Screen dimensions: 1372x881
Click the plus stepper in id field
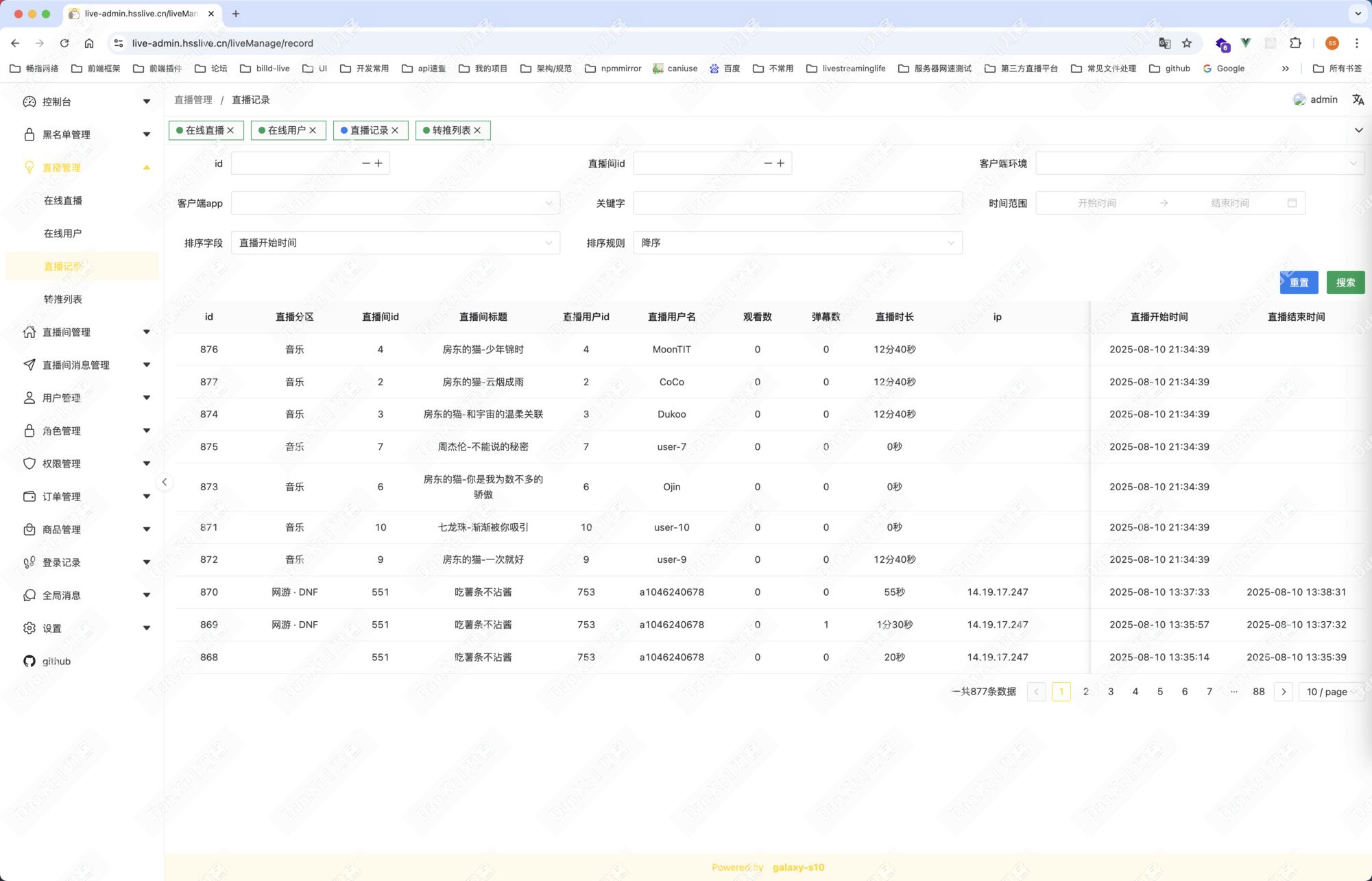click(x=378, y=163)
